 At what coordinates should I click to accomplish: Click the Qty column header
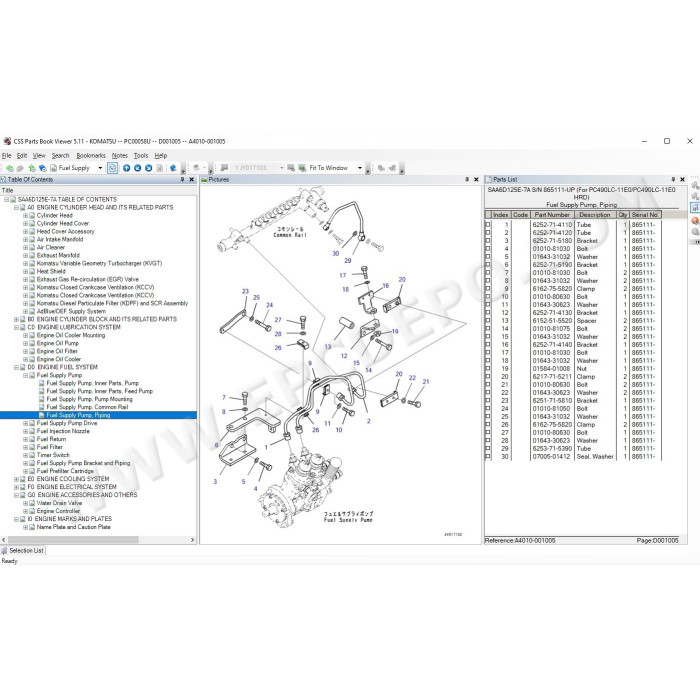[x=623, y=215]
